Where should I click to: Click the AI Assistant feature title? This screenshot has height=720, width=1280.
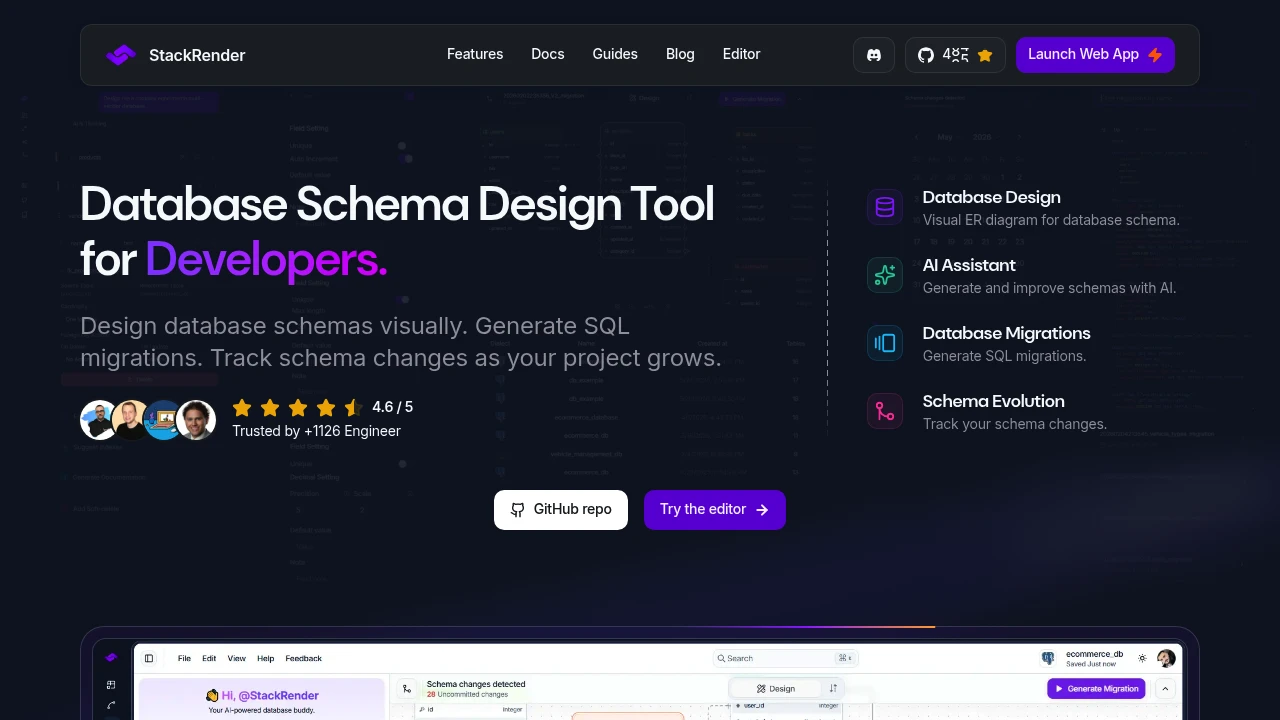(x=969, y=265)
